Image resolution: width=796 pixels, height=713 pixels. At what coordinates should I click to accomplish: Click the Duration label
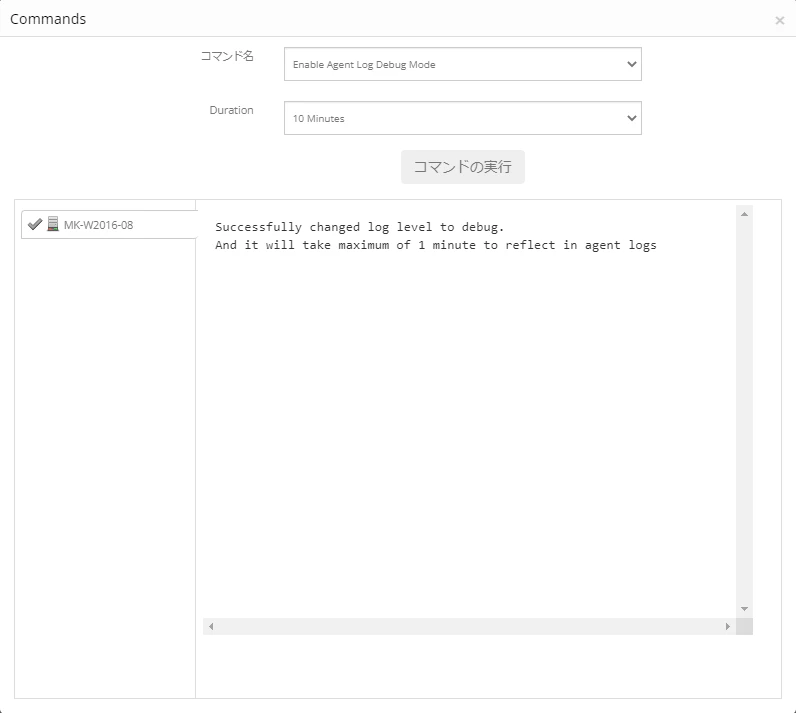tap(231, 110)
